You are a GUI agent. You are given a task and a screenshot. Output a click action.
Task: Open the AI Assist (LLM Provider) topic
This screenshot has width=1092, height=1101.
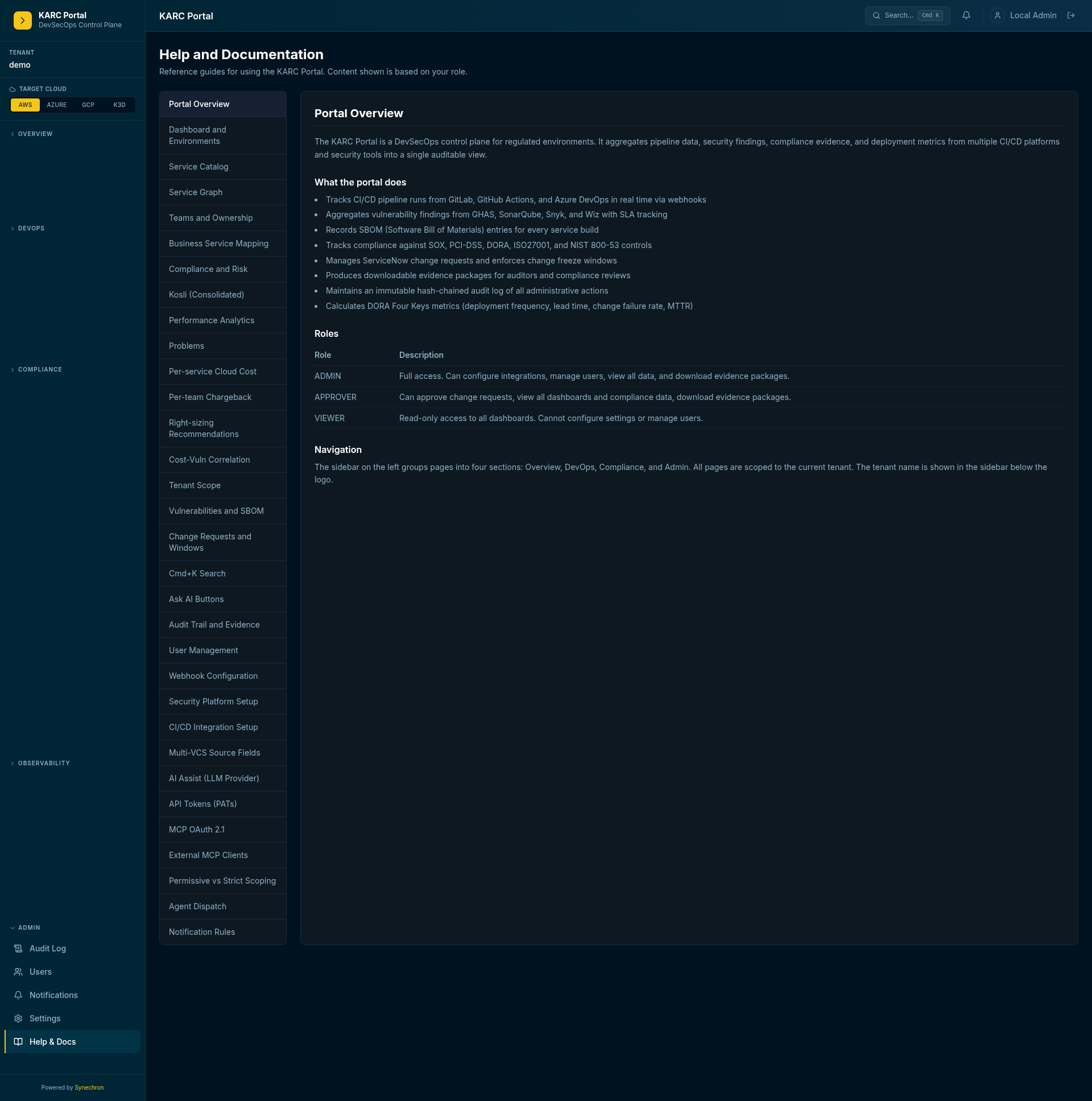pos(223,780)
